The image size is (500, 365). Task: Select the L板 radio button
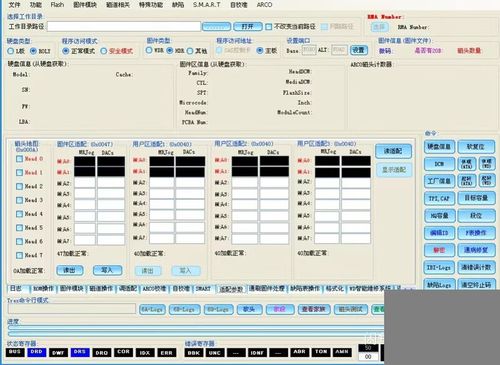click(11, 51)
